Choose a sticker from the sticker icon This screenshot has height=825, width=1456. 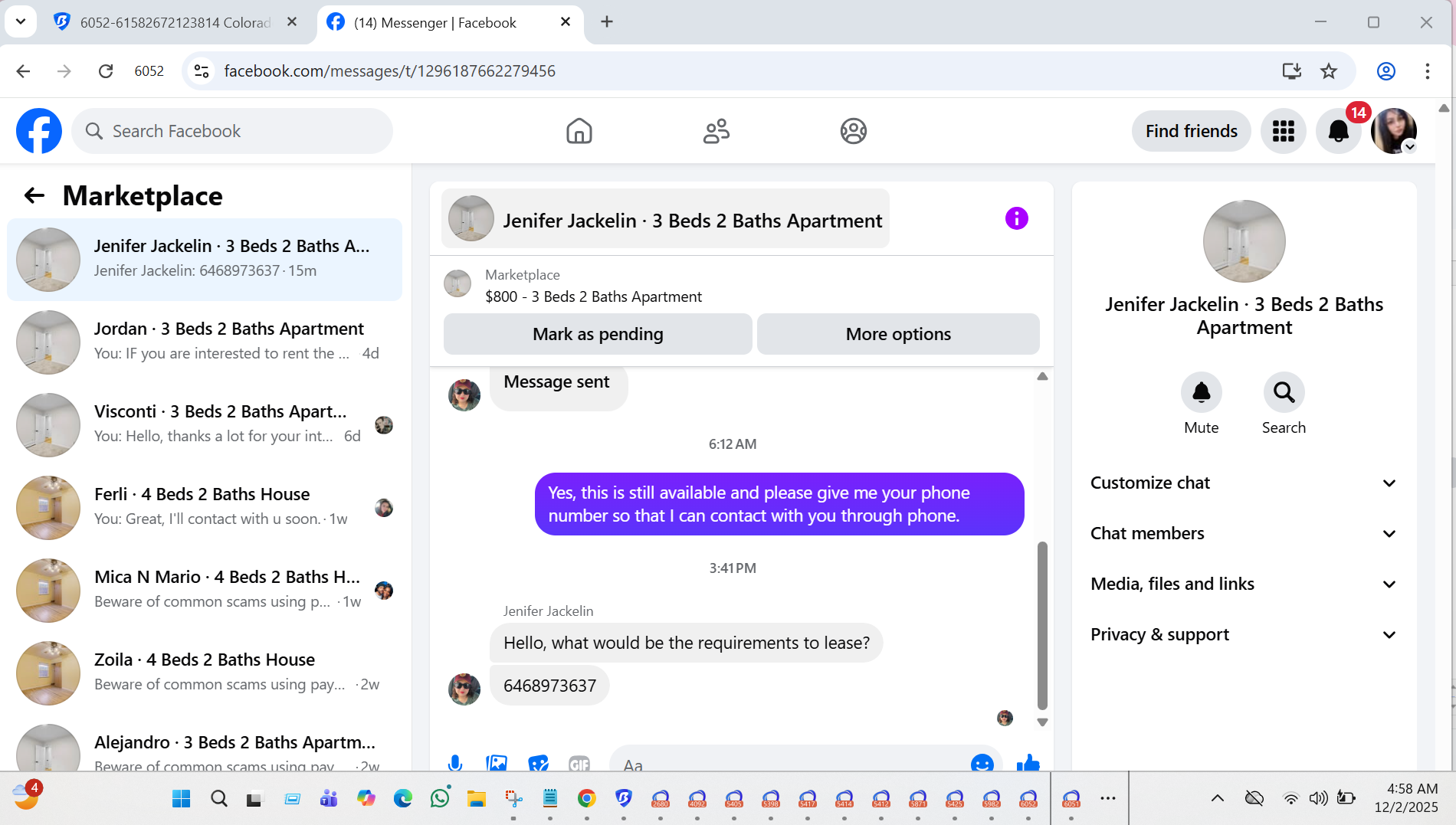coord(539,763)
